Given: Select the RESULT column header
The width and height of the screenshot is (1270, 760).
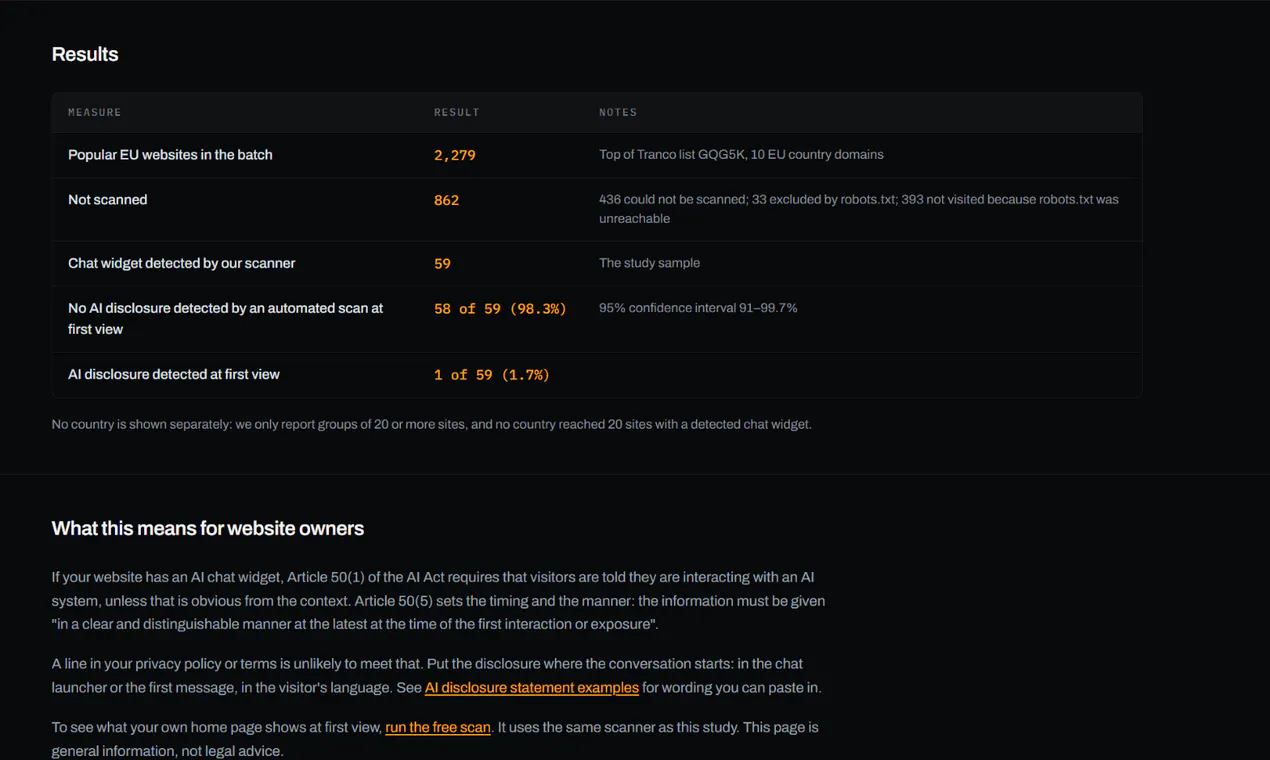Looking at the screenshot, I should 457,112.
